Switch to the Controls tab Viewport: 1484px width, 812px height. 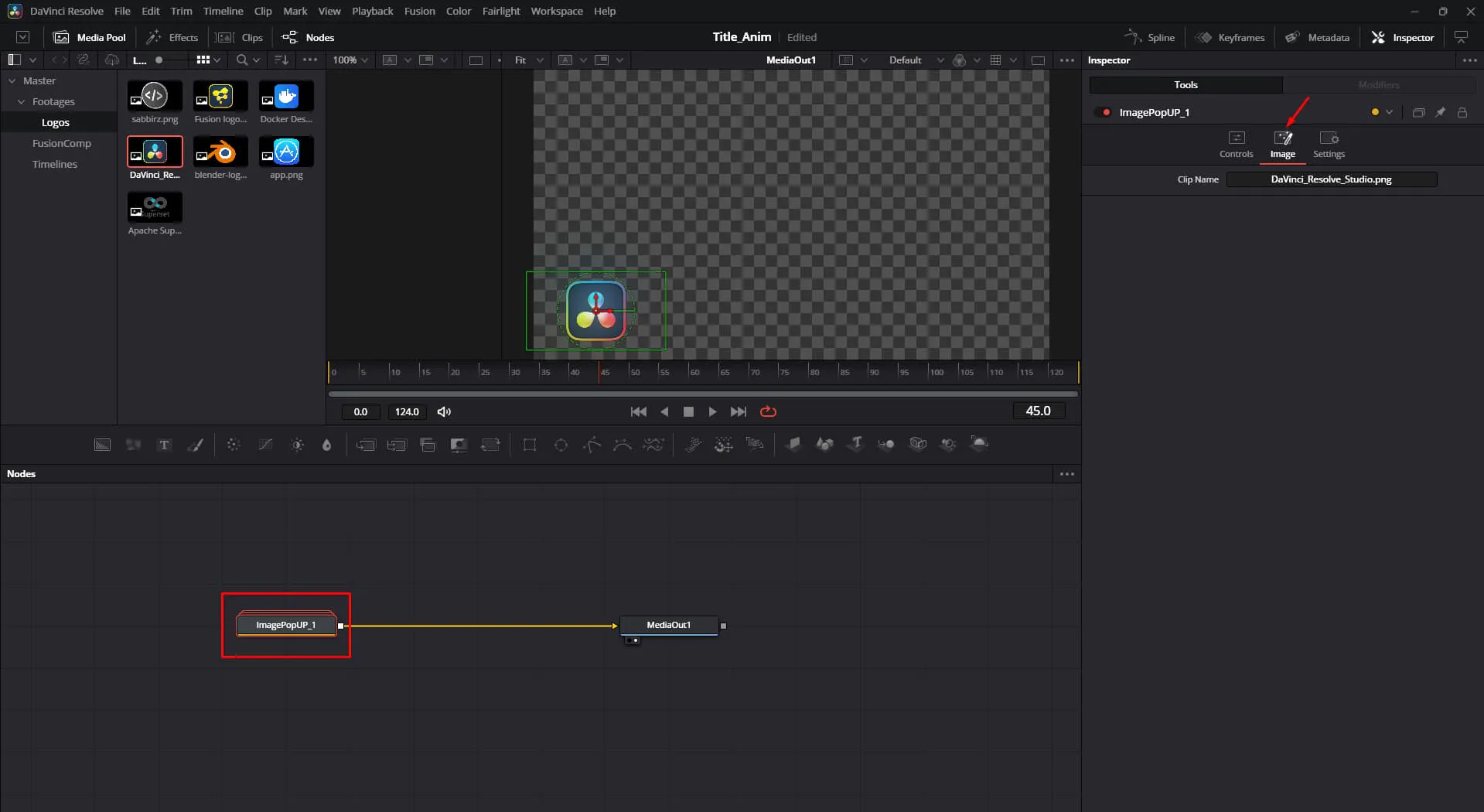[1236, 145]
